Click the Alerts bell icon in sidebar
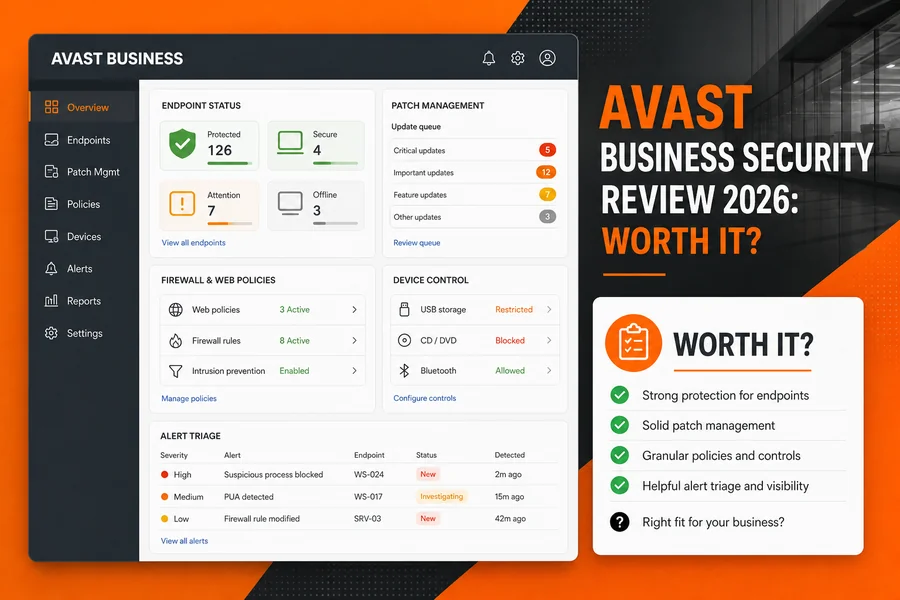The height and width of the screenshot is (600, 900). pos(52,268)
